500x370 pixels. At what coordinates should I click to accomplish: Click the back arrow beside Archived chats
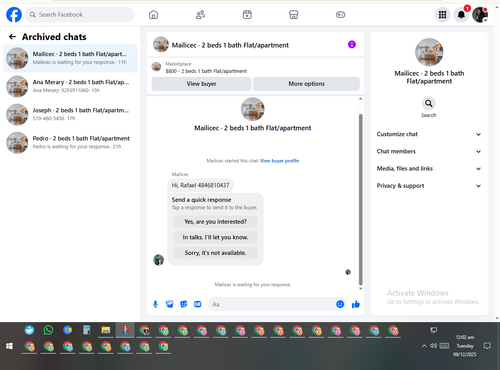(12, 37)
